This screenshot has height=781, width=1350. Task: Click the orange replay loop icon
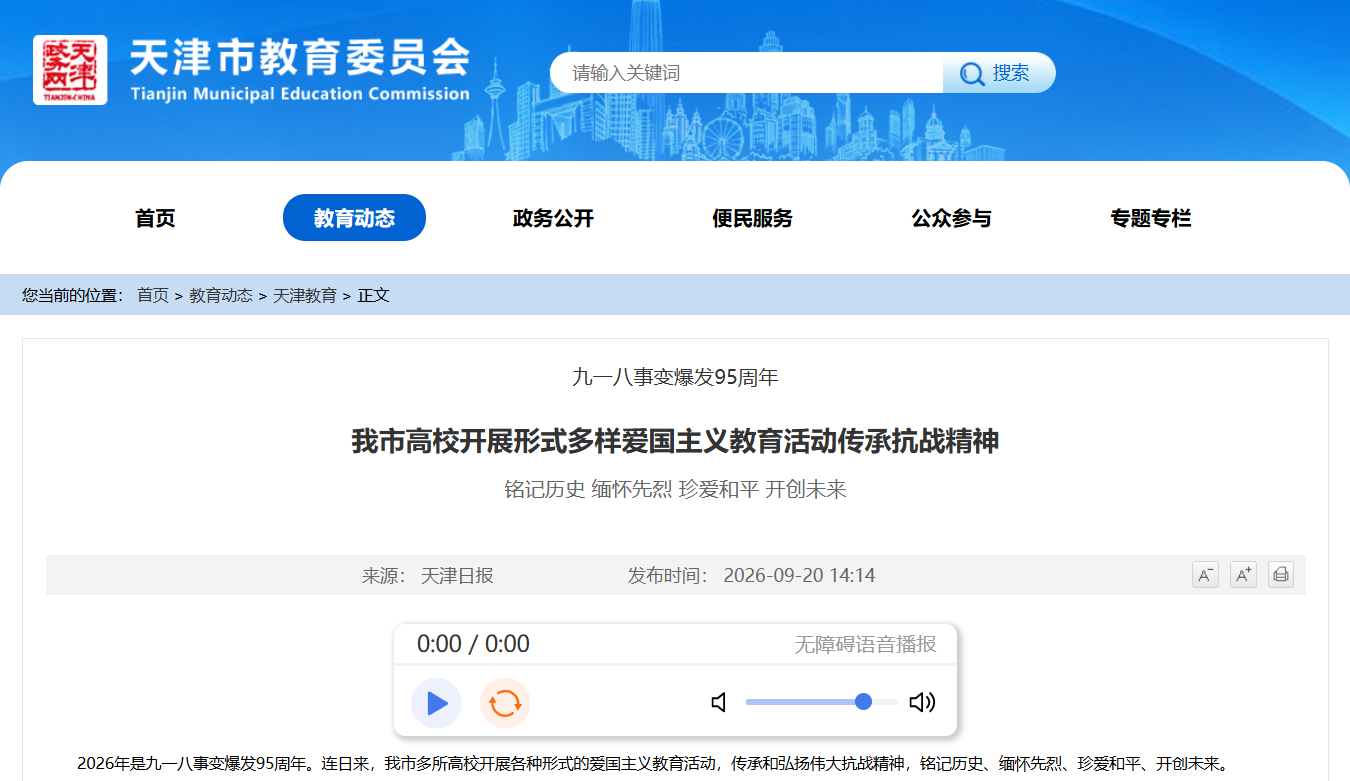coord(505,703)
